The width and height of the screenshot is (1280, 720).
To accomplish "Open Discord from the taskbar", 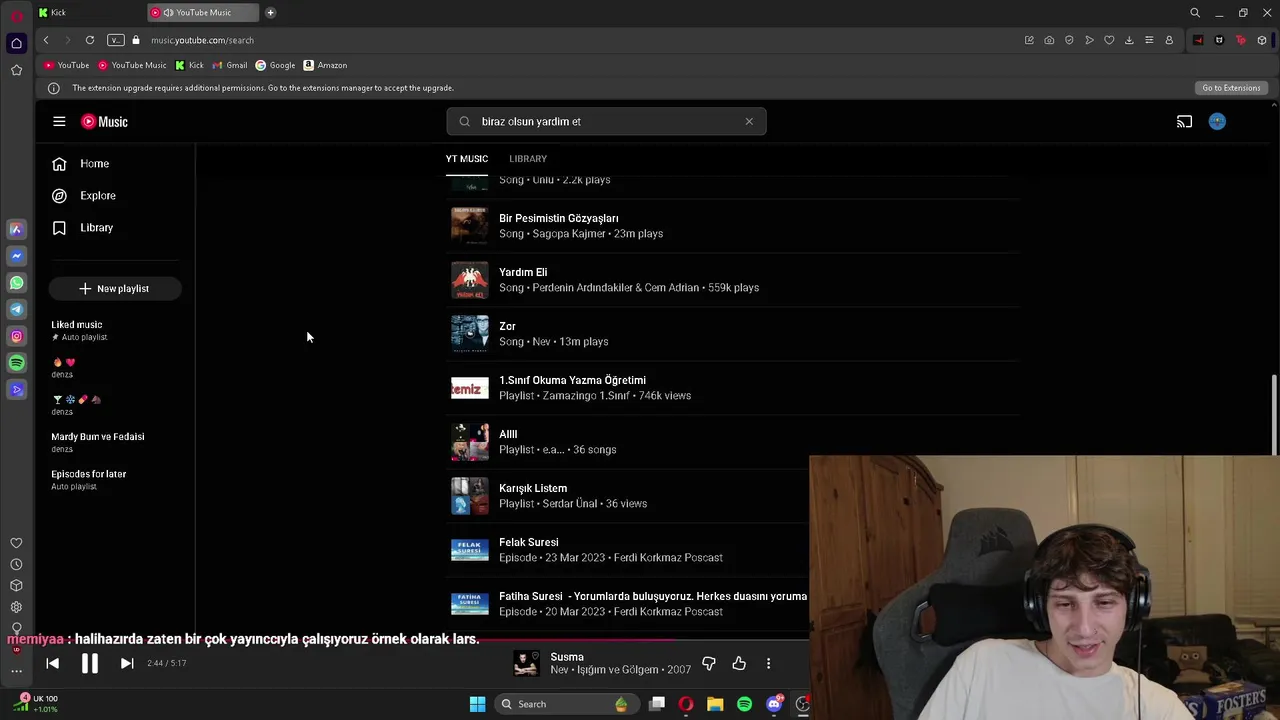I will tap(773, 704).
